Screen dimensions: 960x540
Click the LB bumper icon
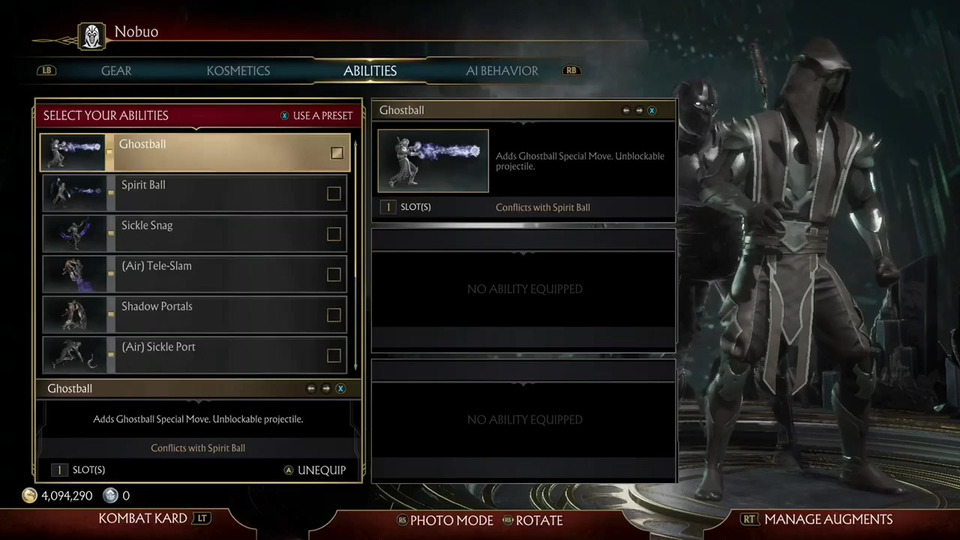(47, 70)
